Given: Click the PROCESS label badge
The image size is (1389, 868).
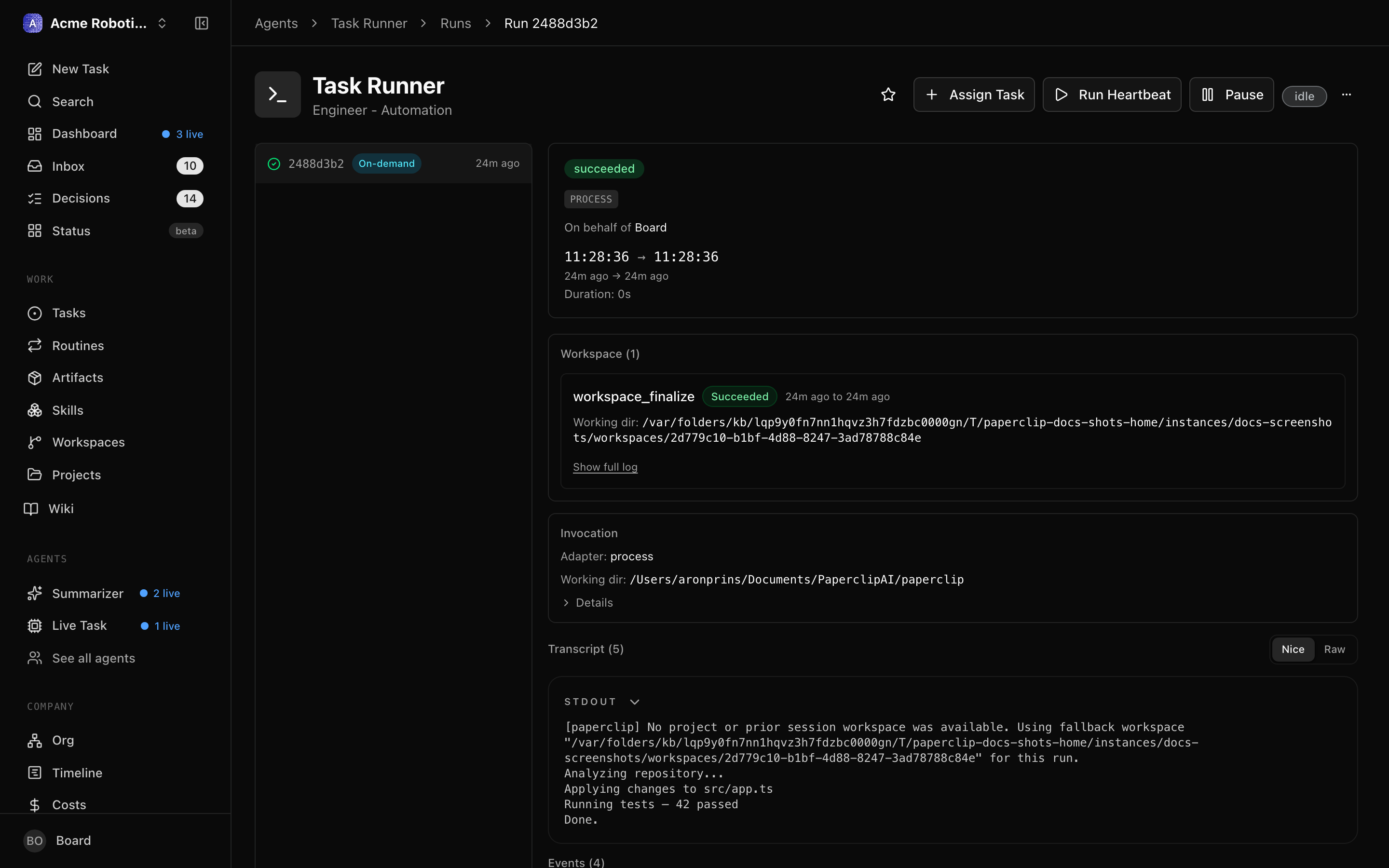Looking at the screenshot, I should pos(591,199).
